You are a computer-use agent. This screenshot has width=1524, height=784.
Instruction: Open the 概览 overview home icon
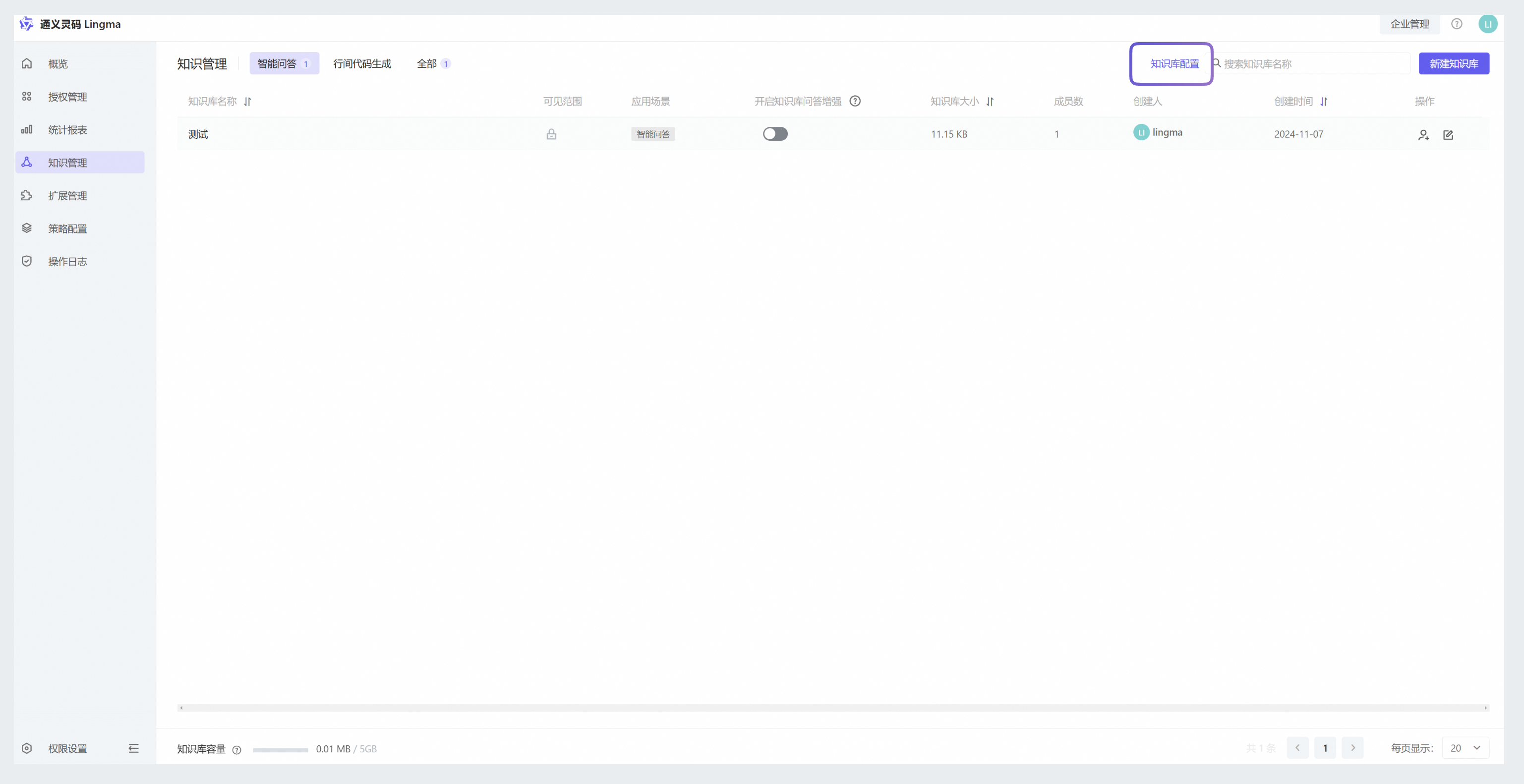(27, 63)
